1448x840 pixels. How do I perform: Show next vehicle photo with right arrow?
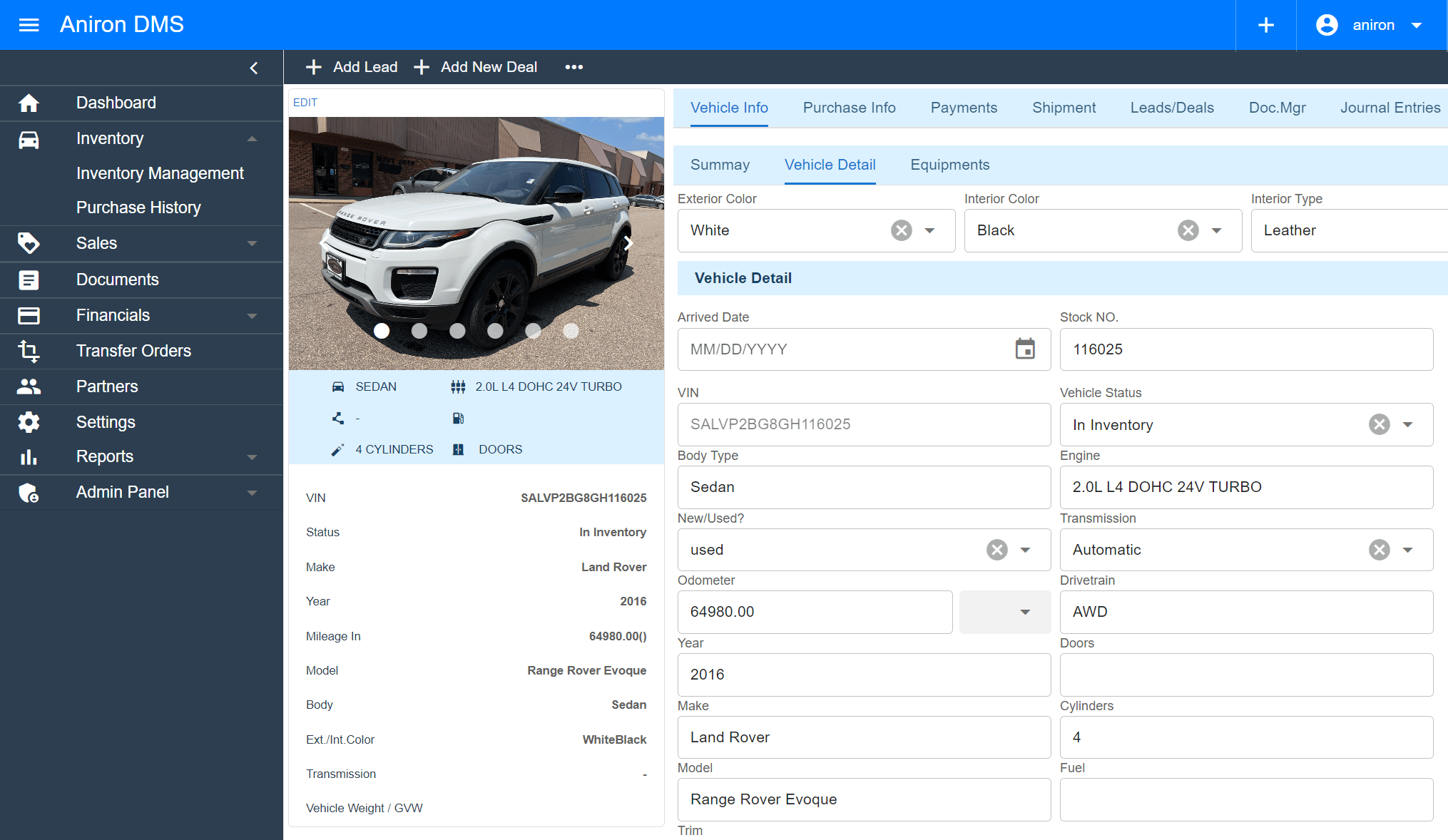tap(628, 243)
